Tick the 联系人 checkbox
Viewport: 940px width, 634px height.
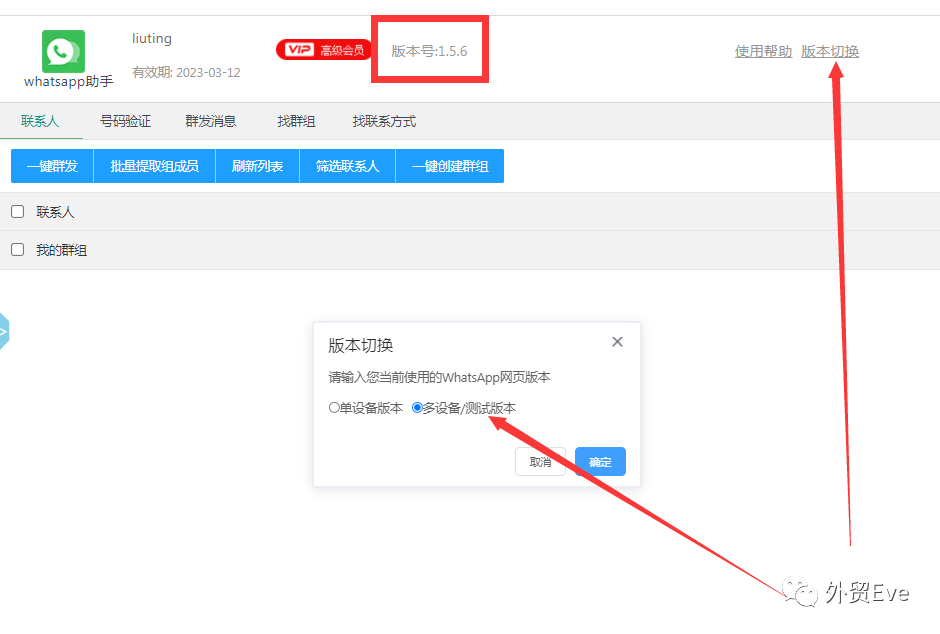tap(17, 212)
